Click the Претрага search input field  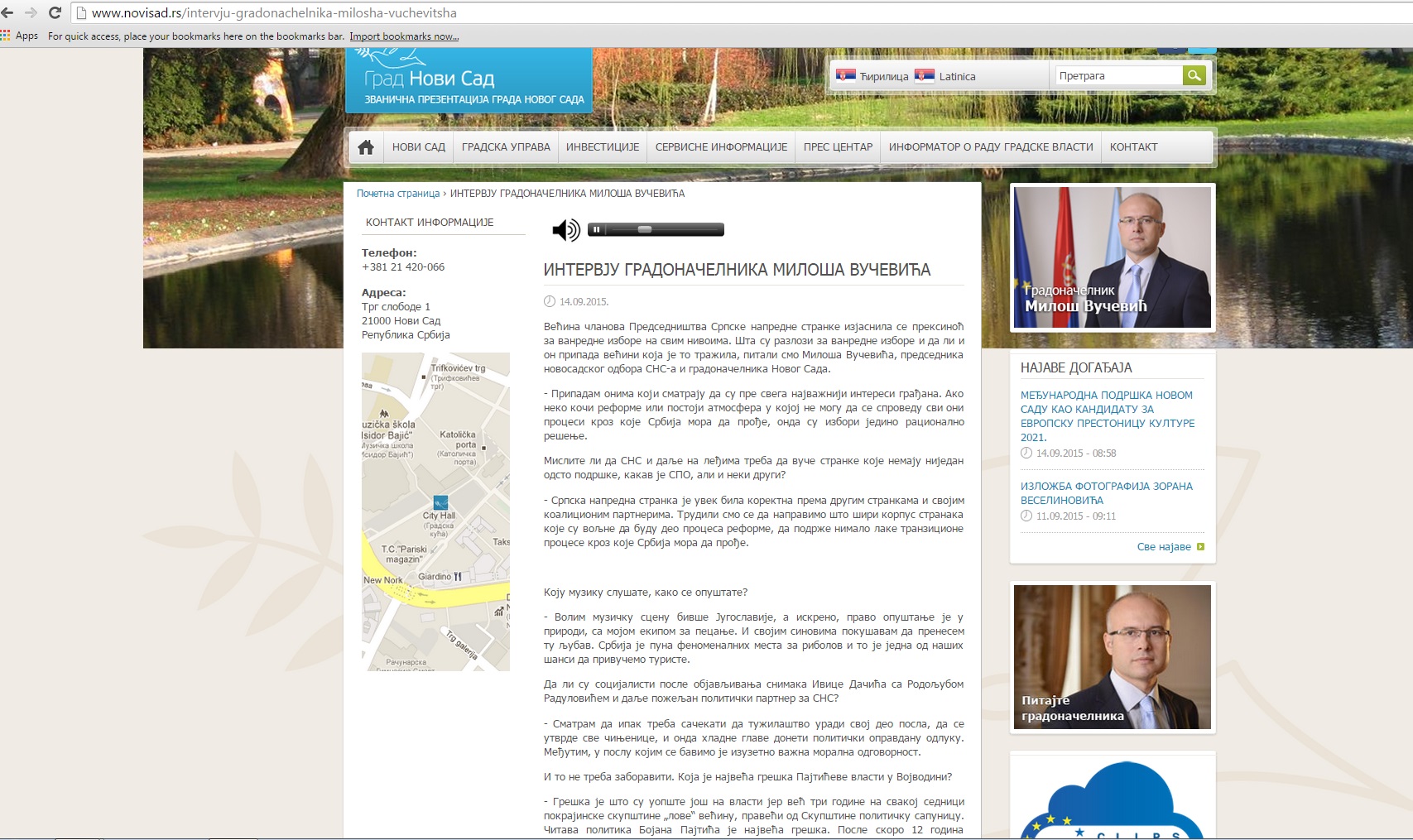1117,76
